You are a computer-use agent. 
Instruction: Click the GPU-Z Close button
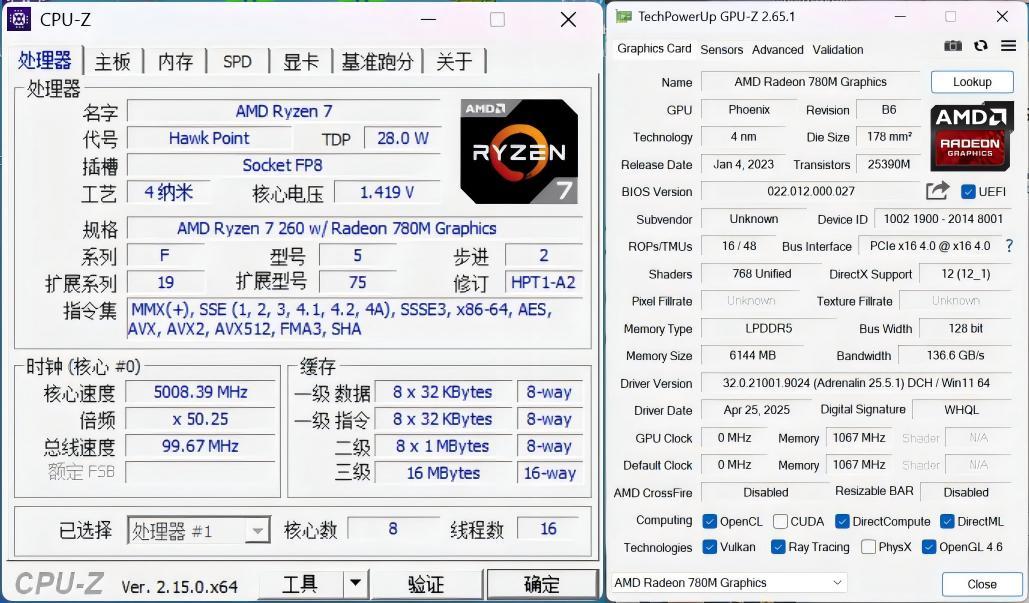pyautogui.click(x=982, y=584)
